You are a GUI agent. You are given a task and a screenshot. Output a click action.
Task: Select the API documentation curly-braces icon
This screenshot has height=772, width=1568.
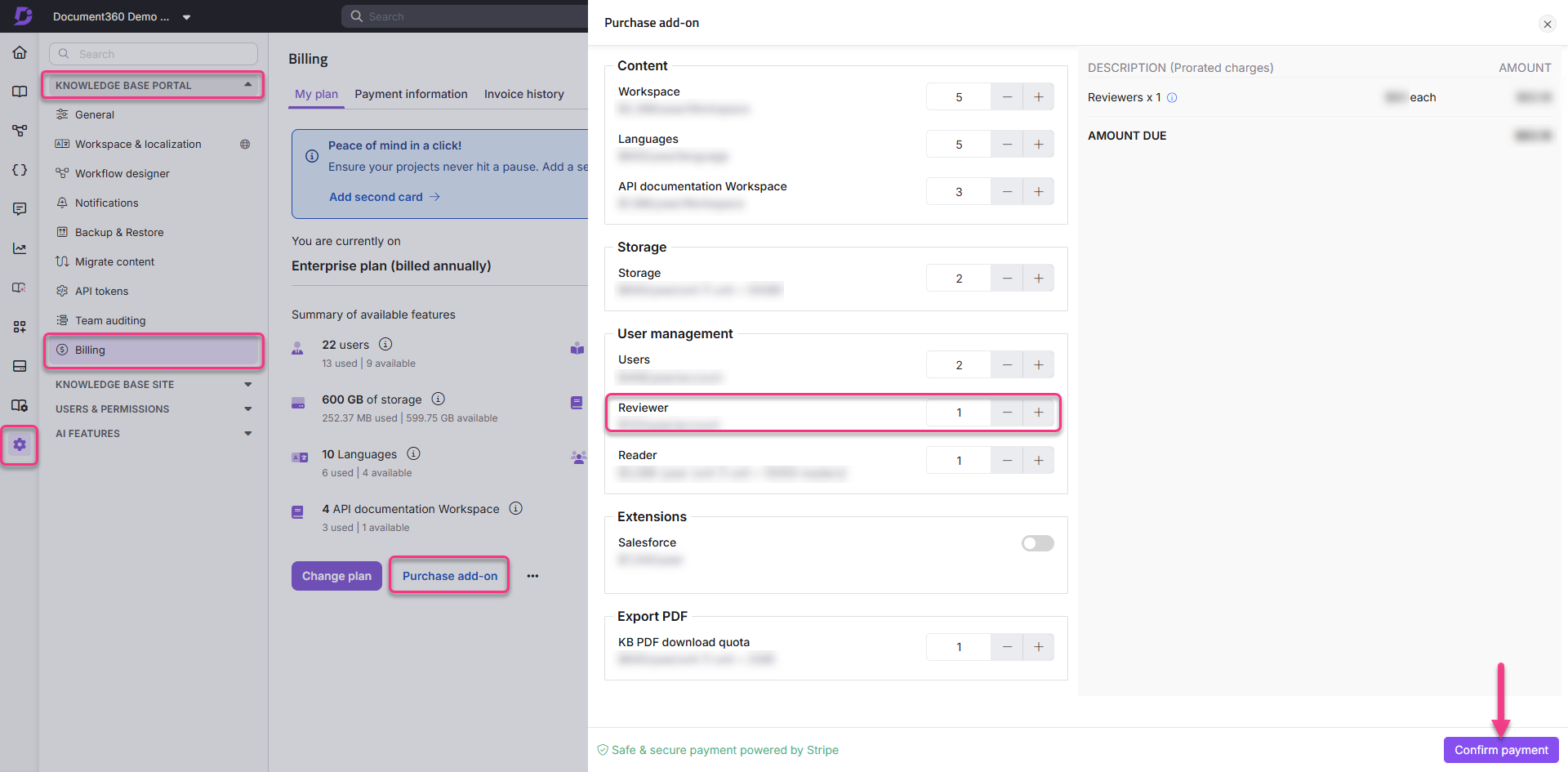(20, 169)
